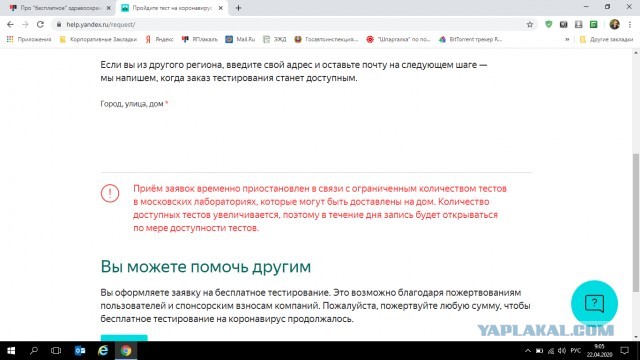
Task: Open the Шпаргалка bookmark
Action: (398, 39)
